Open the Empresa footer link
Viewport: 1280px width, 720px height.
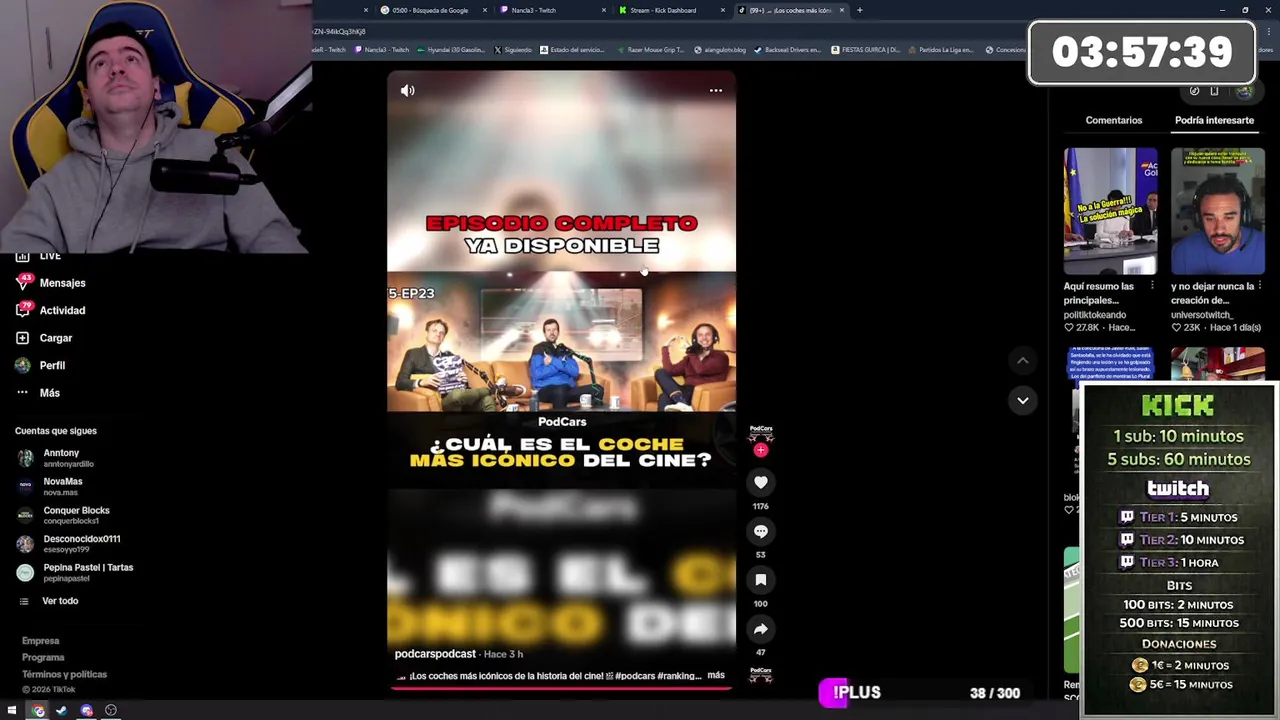click(41, 641)
